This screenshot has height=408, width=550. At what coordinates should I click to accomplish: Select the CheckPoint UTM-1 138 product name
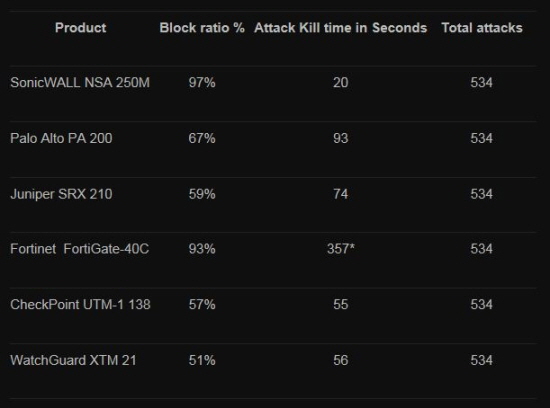tap(80, 304)
